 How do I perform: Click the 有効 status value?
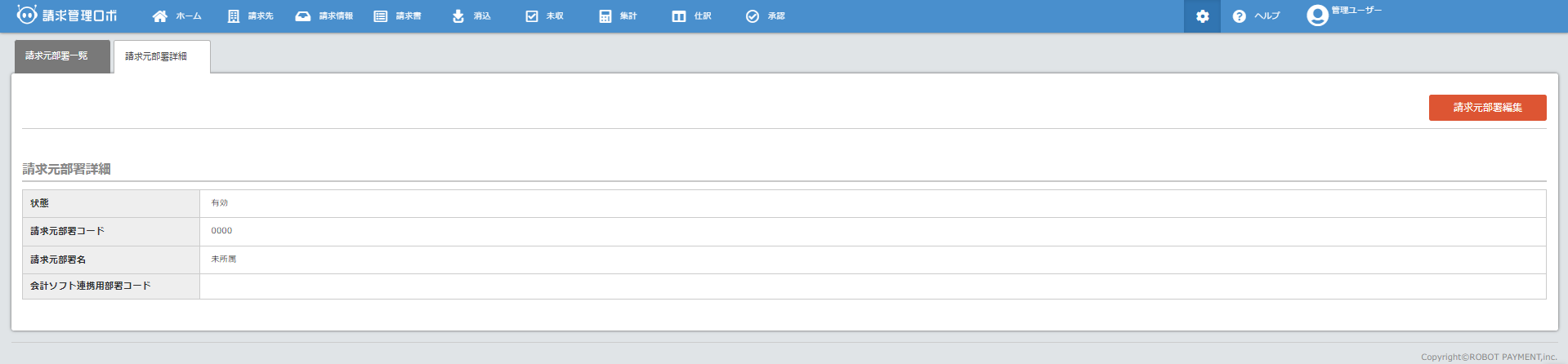(x=220, y=203)
